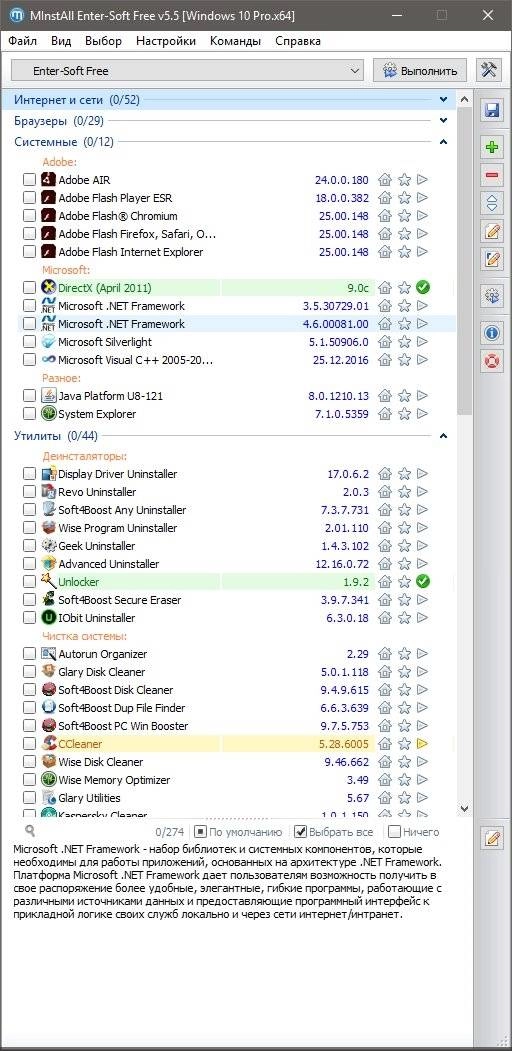
Task: Click the home icon for Adobe AIR
Action: [x=385, y=180]
